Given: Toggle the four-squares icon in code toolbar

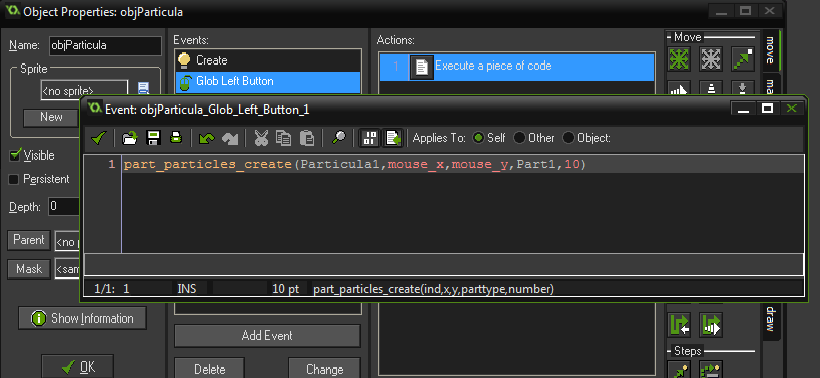Looking at the screenshot, I should pyautogui.click(x=370, y=138).
